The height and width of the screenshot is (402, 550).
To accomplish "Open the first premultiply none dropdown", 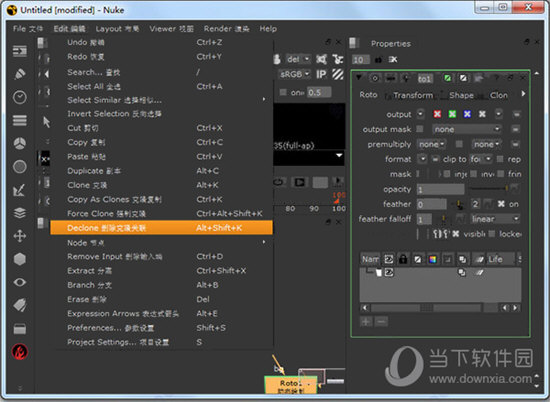I will point(431,144).
